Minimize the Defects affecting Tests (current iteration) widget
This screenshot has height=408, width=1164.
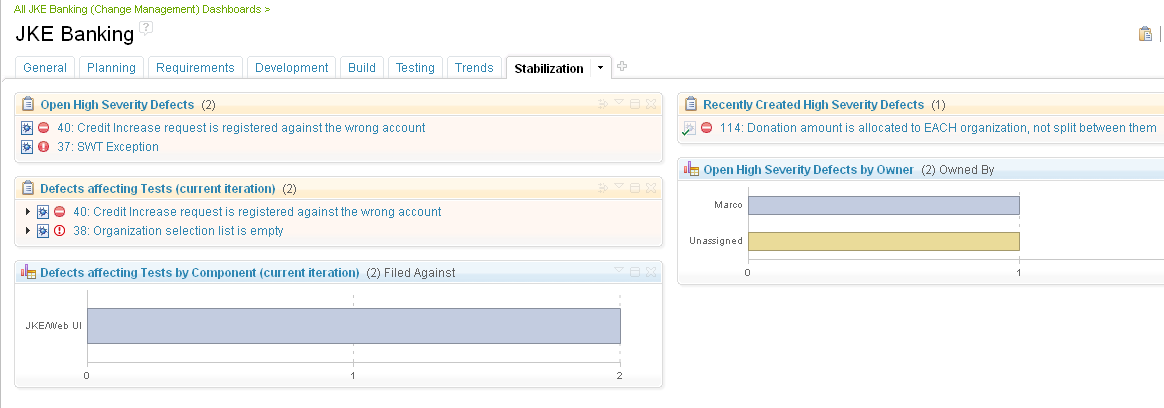pyautogui.click(x=635, y=188)
